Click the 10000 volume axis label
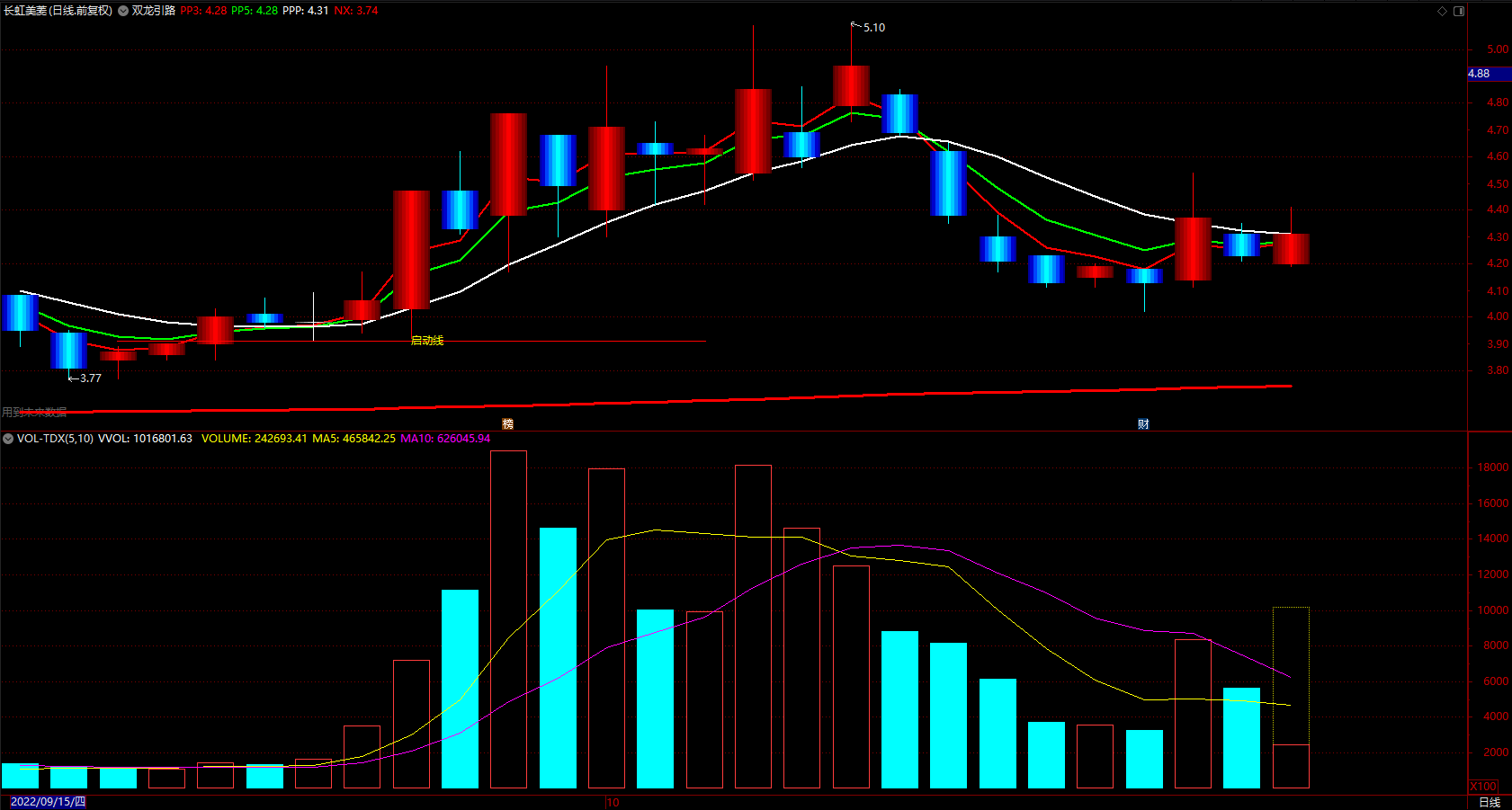The width and height of the screenshot is (1512, 810). tap(1493, 610)
